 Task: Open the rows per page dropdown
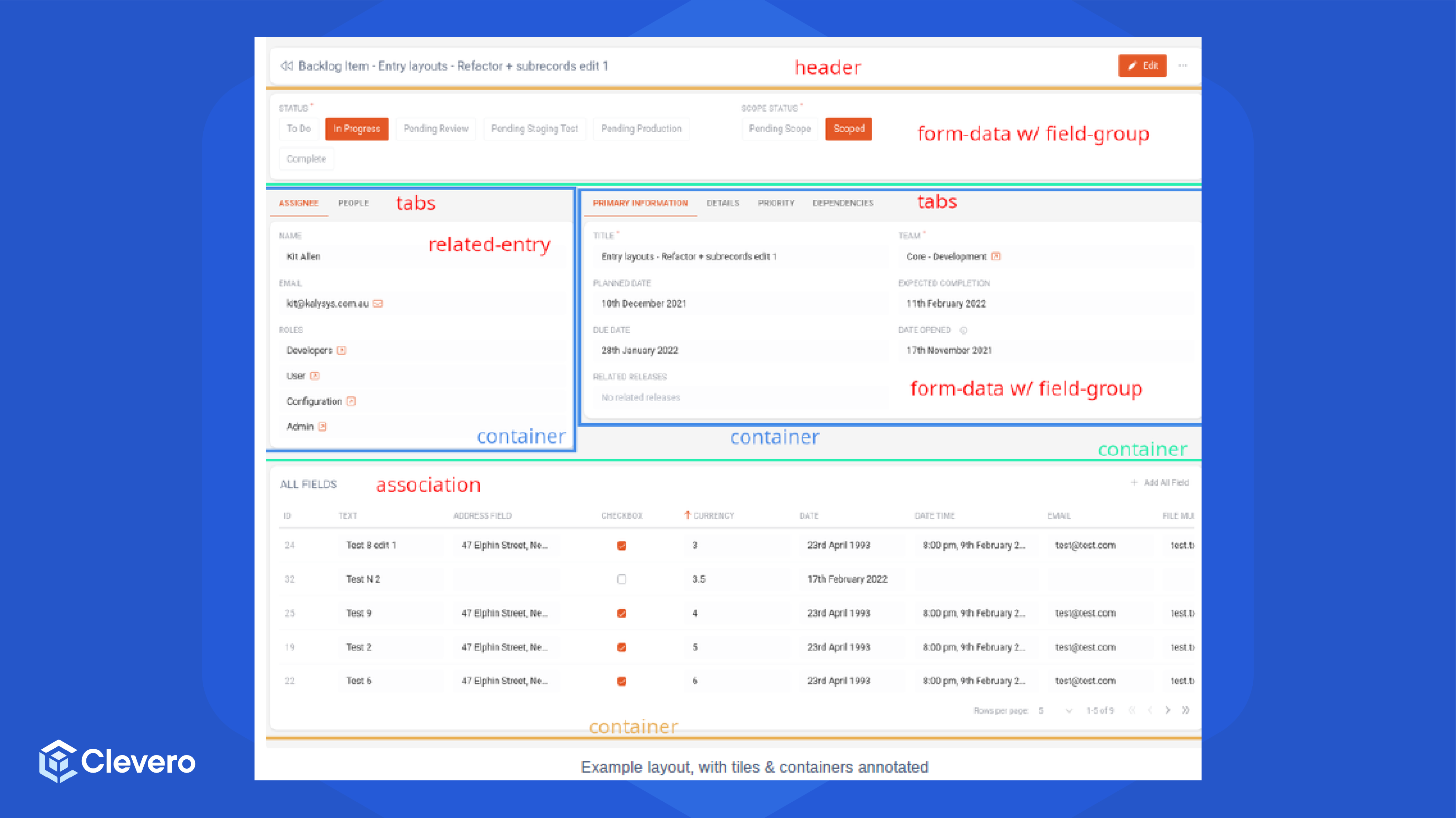1055,711
